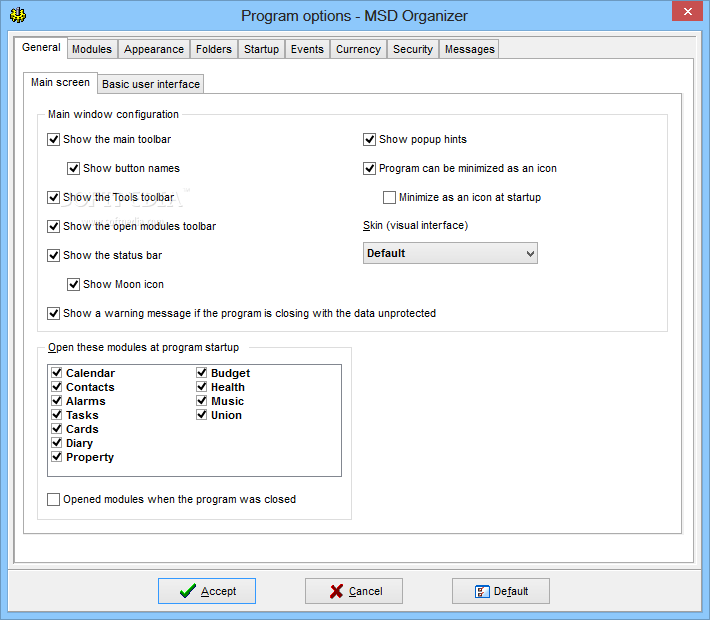This screenshot has height=620, width=710.
Task: Click the red X icon on Cancel
Action: pyautogui.click(x=336, y=591)
